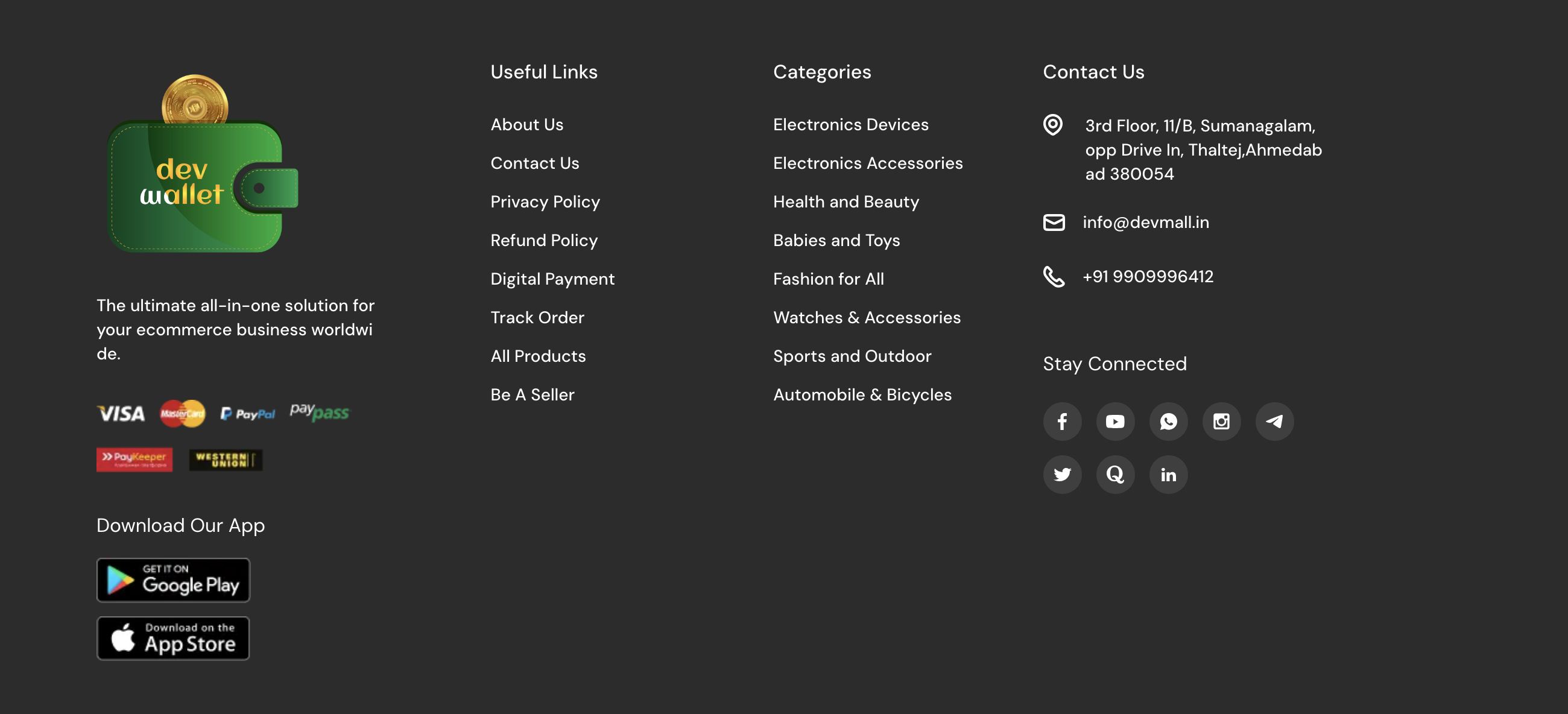Open the Facebook social icon
1568x714 pixels.
[1062, 421]
